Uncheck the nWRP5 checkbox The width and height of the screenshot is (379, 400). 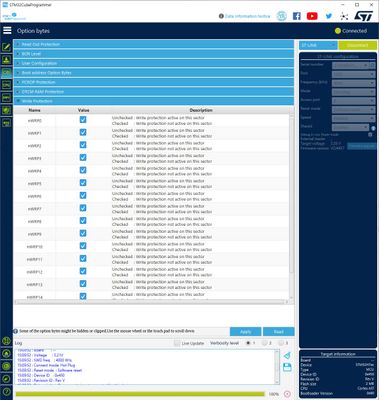click(83, 183)
